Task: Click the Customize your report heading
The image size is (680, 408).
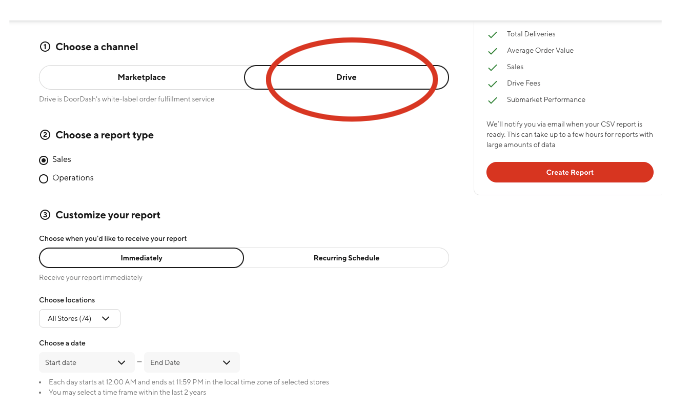Action: (x=107, y=215)
